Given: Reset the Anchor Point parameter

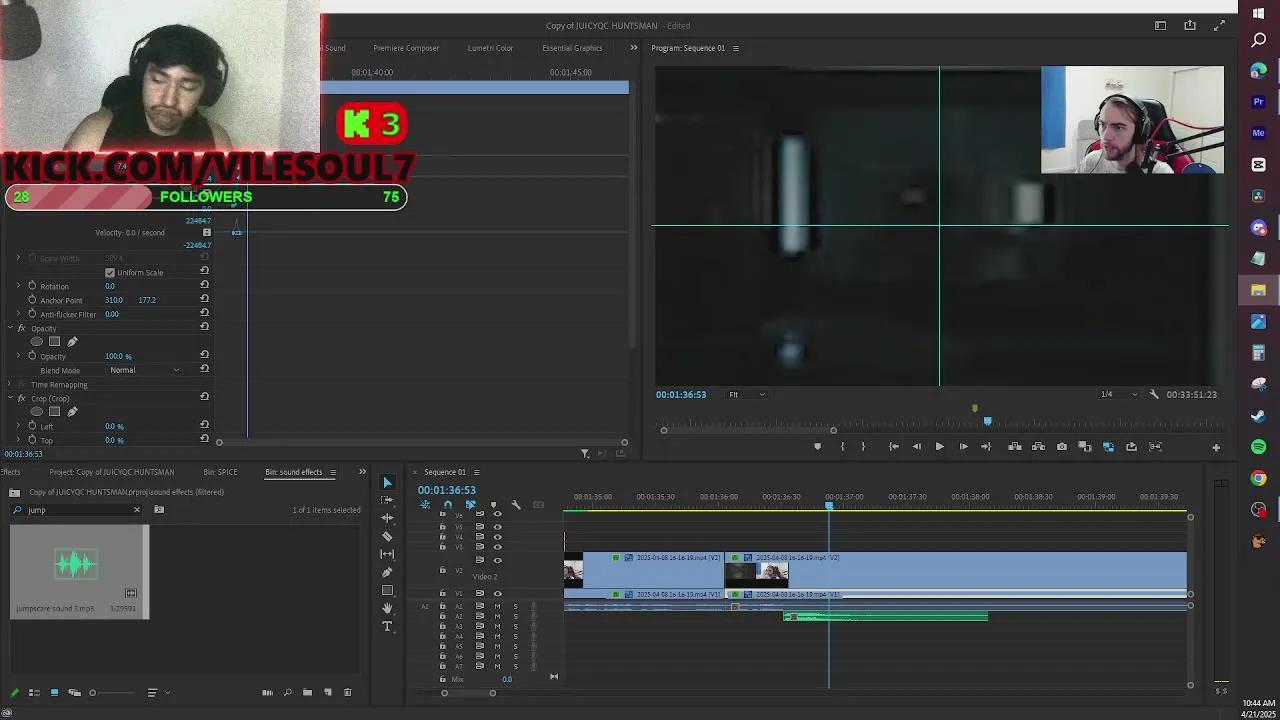Looking at the screenshot, I should point(204,299).
